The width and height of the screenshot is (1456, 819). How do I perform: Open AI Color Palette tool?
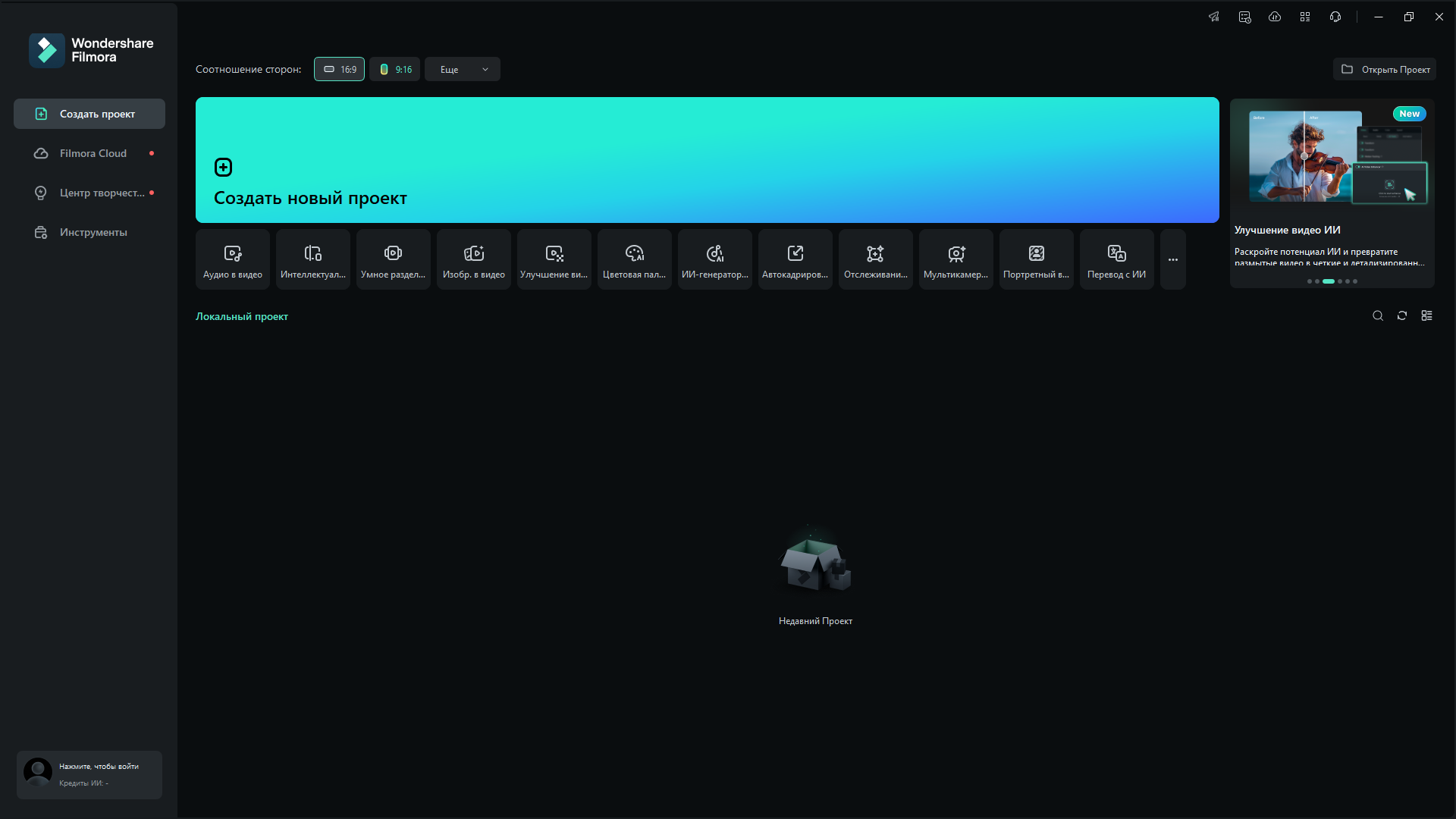click(635, 259)
